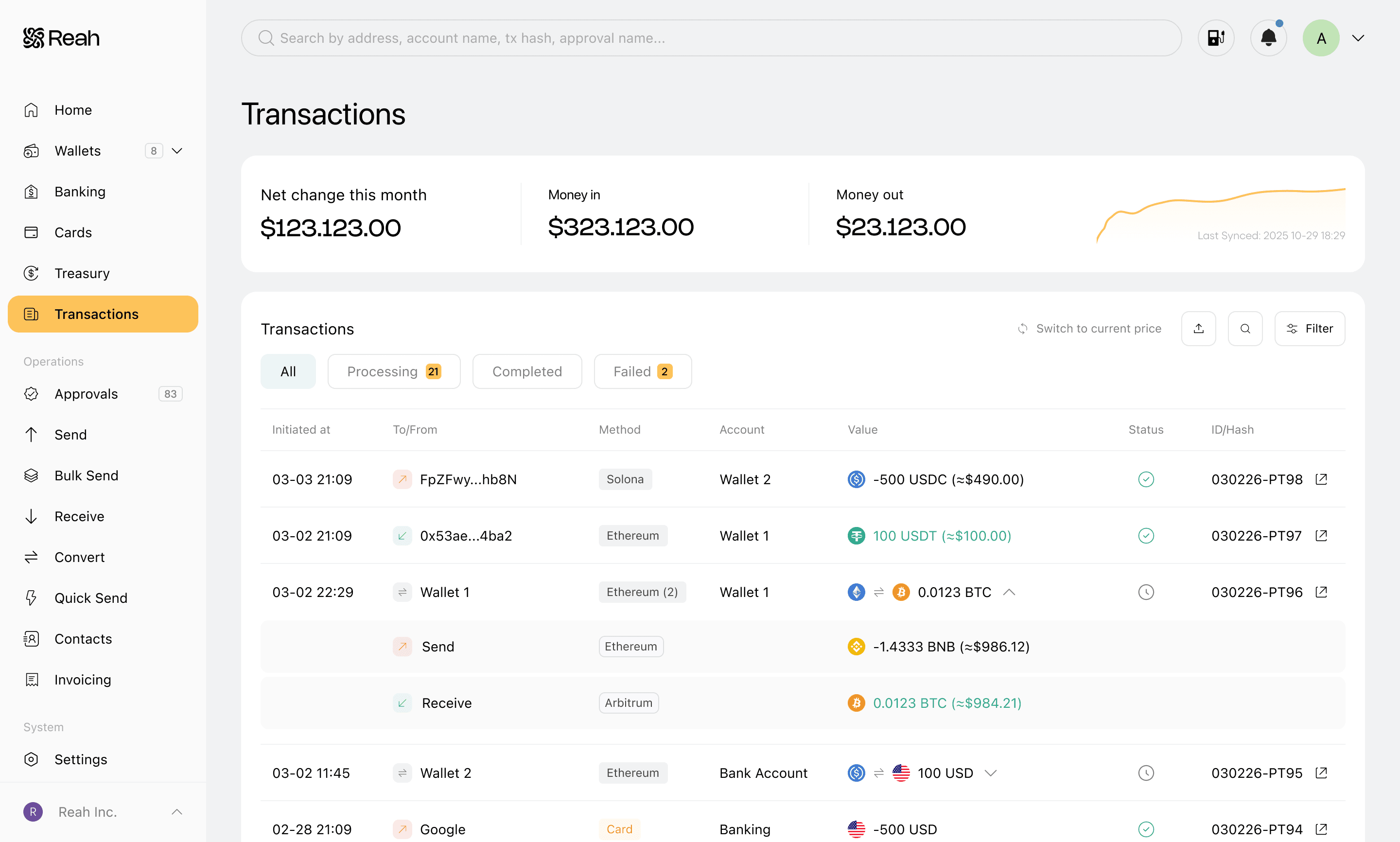
Task: Click the Filter button
Action: coord(1309,329)
